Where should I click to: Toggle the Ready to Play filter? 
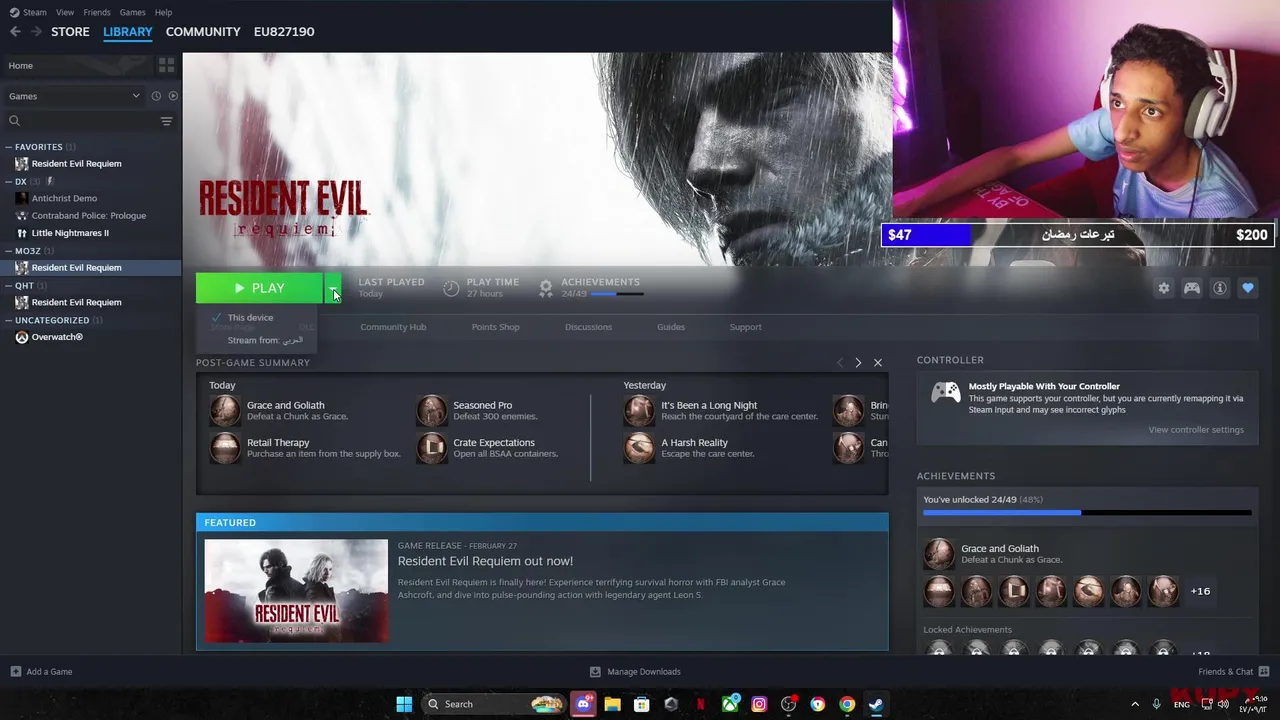click(173, 96)
